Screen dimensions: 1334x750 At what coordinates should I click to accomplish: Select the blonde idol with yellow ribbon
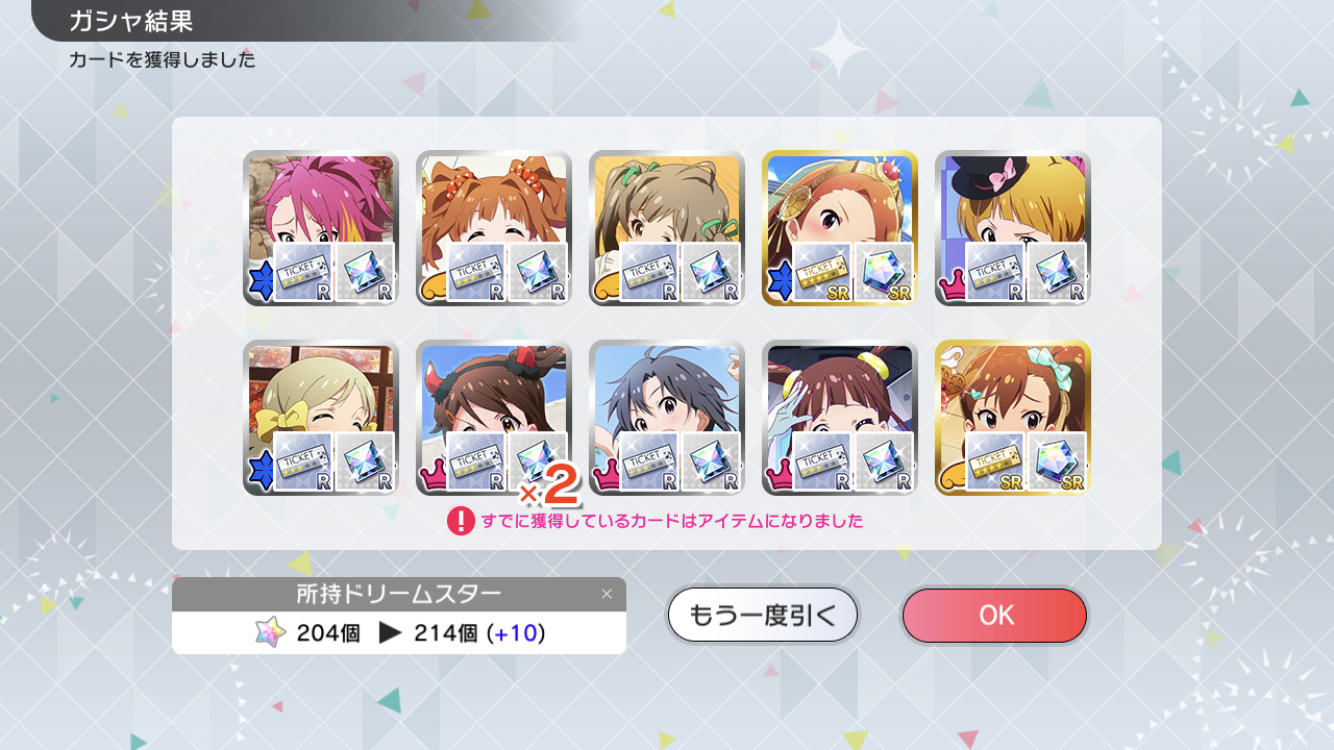321,417
